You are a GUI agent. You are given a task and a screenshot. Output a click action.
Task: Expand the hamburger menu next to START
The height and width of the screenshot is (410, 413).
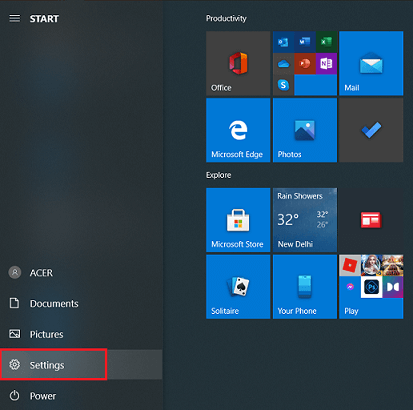tap(15, 18)
